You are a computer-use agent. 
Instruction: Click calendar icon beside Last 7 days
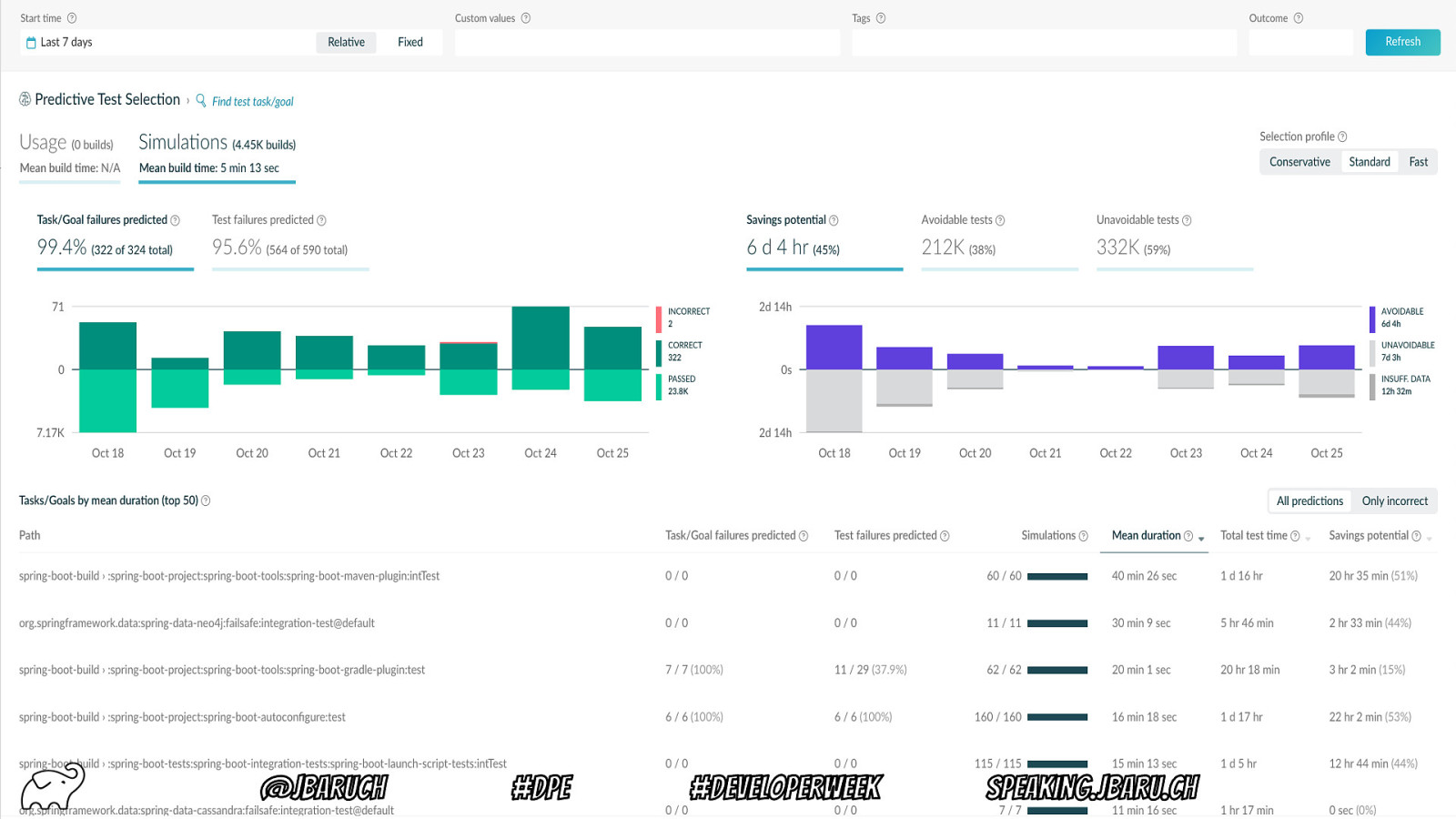click(x=31, y=43)
